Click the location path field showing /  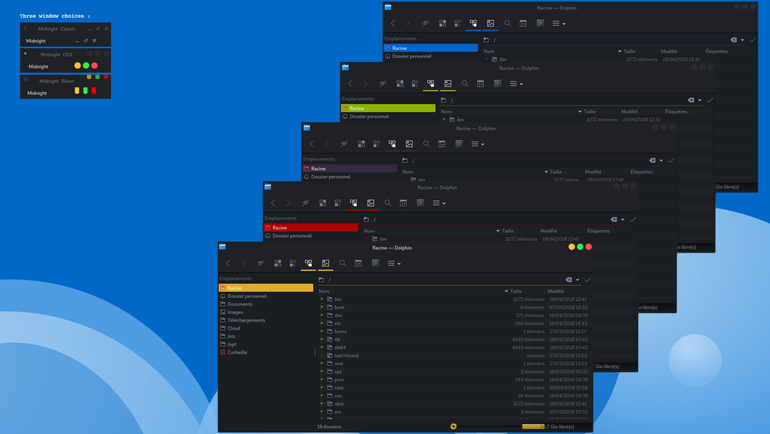444,280
